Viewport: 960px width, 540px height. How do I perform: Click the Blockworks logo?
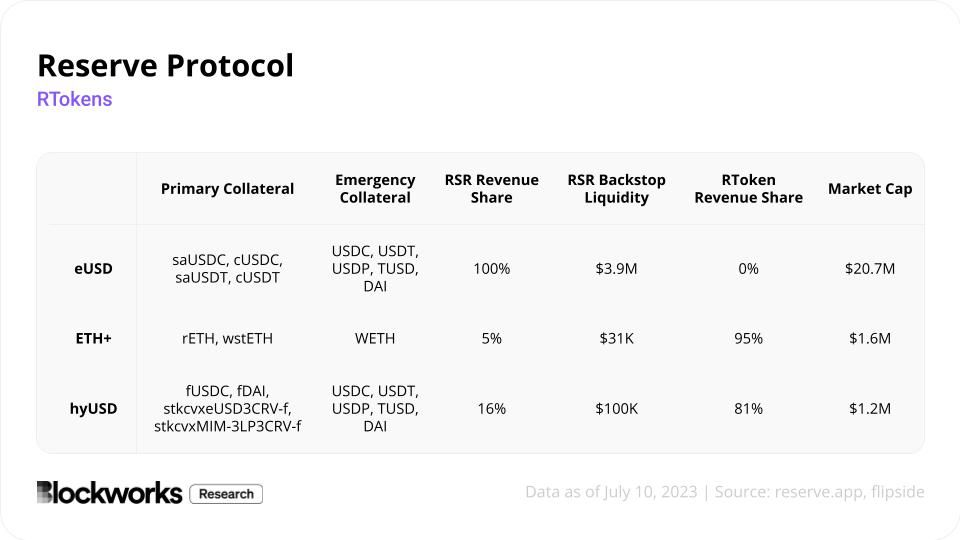point(109,493)
